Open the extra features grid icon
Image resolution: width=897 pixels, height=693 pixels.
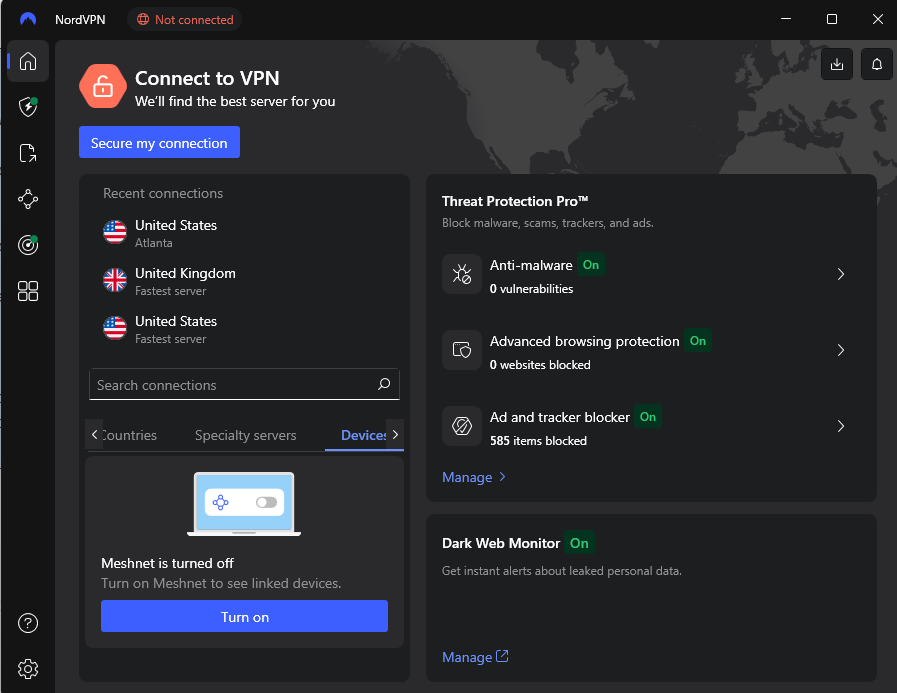click(28, 291)
